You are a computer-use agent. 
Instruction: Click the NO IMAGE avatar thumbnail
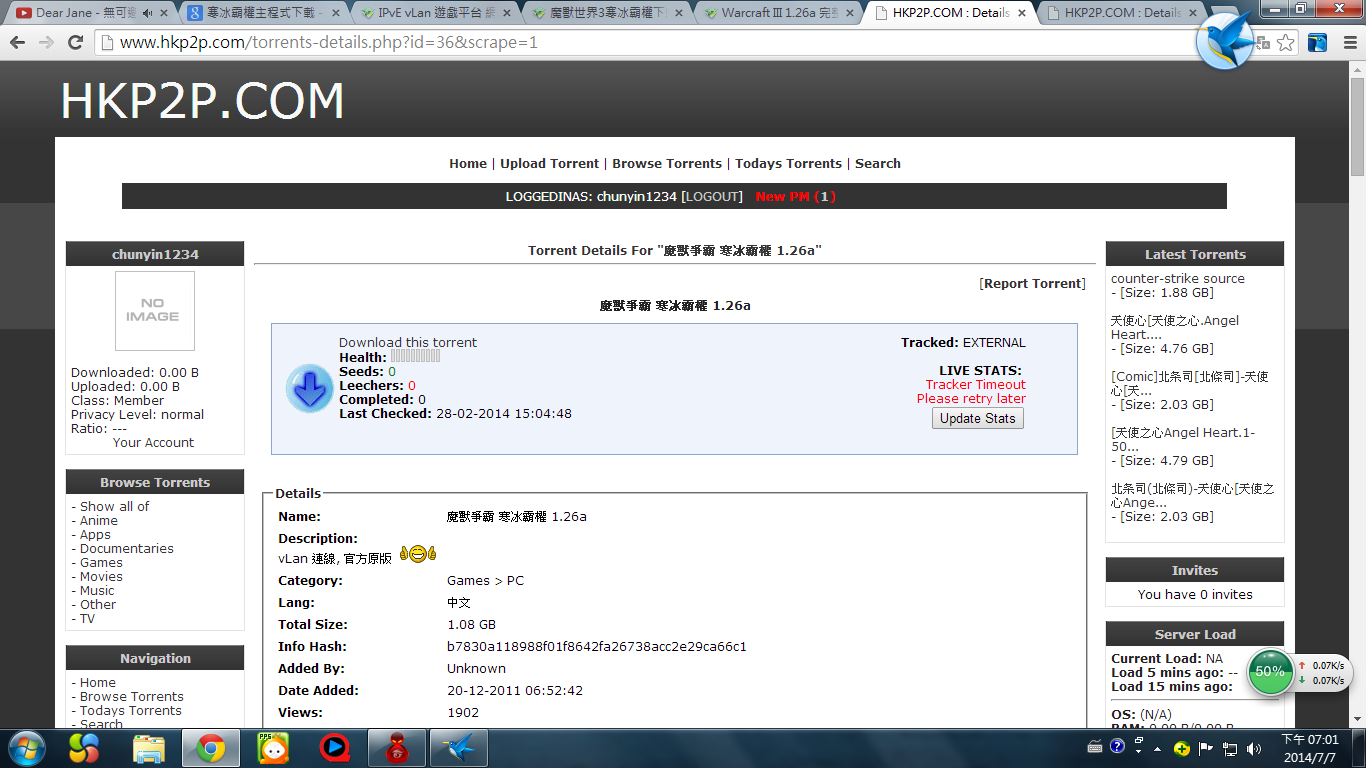[155, 311]
